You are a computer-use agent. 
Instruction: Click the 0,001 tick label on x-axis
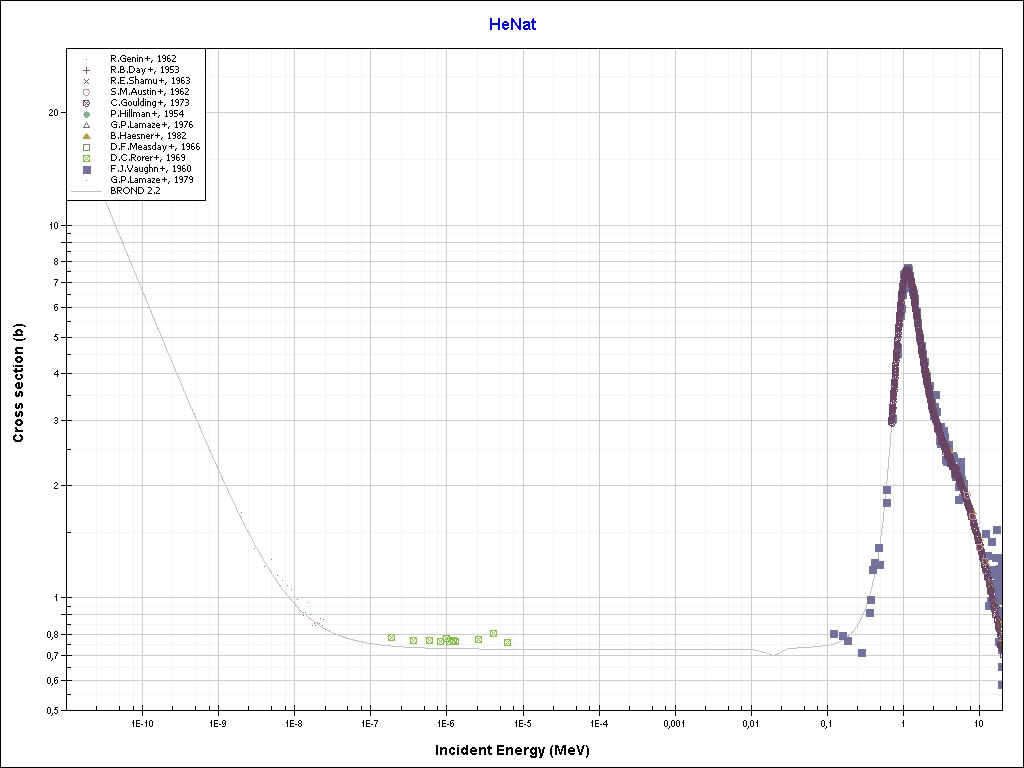674,723
